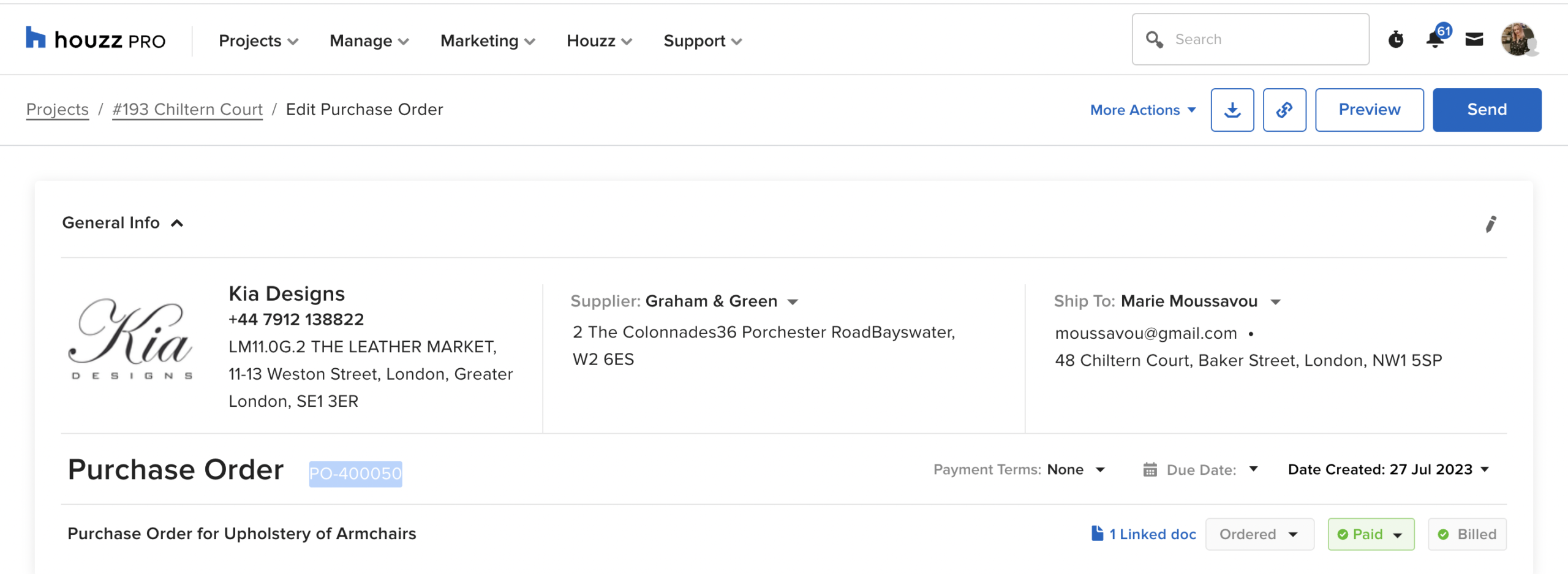Viewport: 1568px width, 574px height.
Task: Open the timer stopwatch icon
Action: click(1395, 40)
